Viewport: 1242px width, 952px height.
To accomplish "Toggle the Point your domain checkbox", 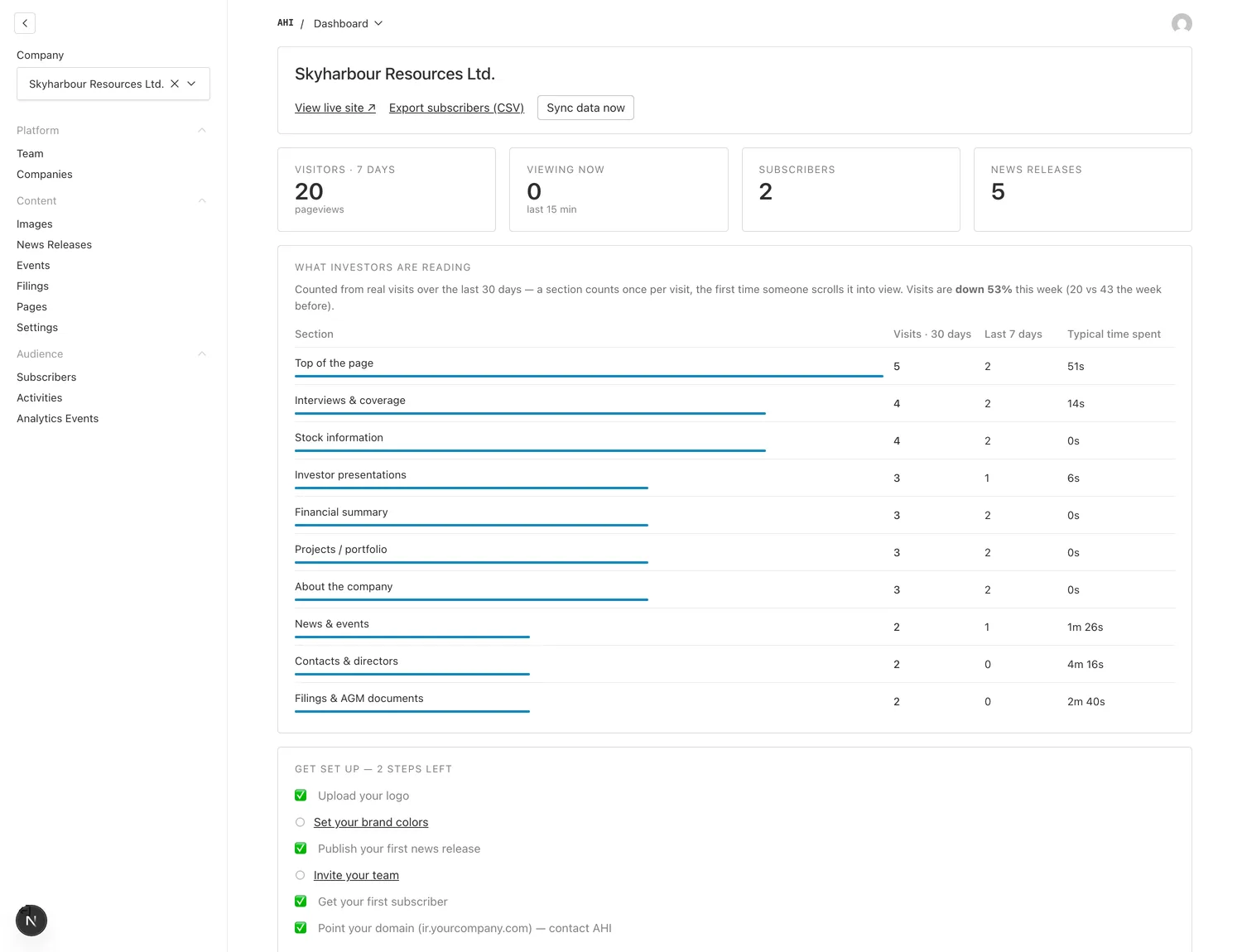I will [x=301, y=928].
